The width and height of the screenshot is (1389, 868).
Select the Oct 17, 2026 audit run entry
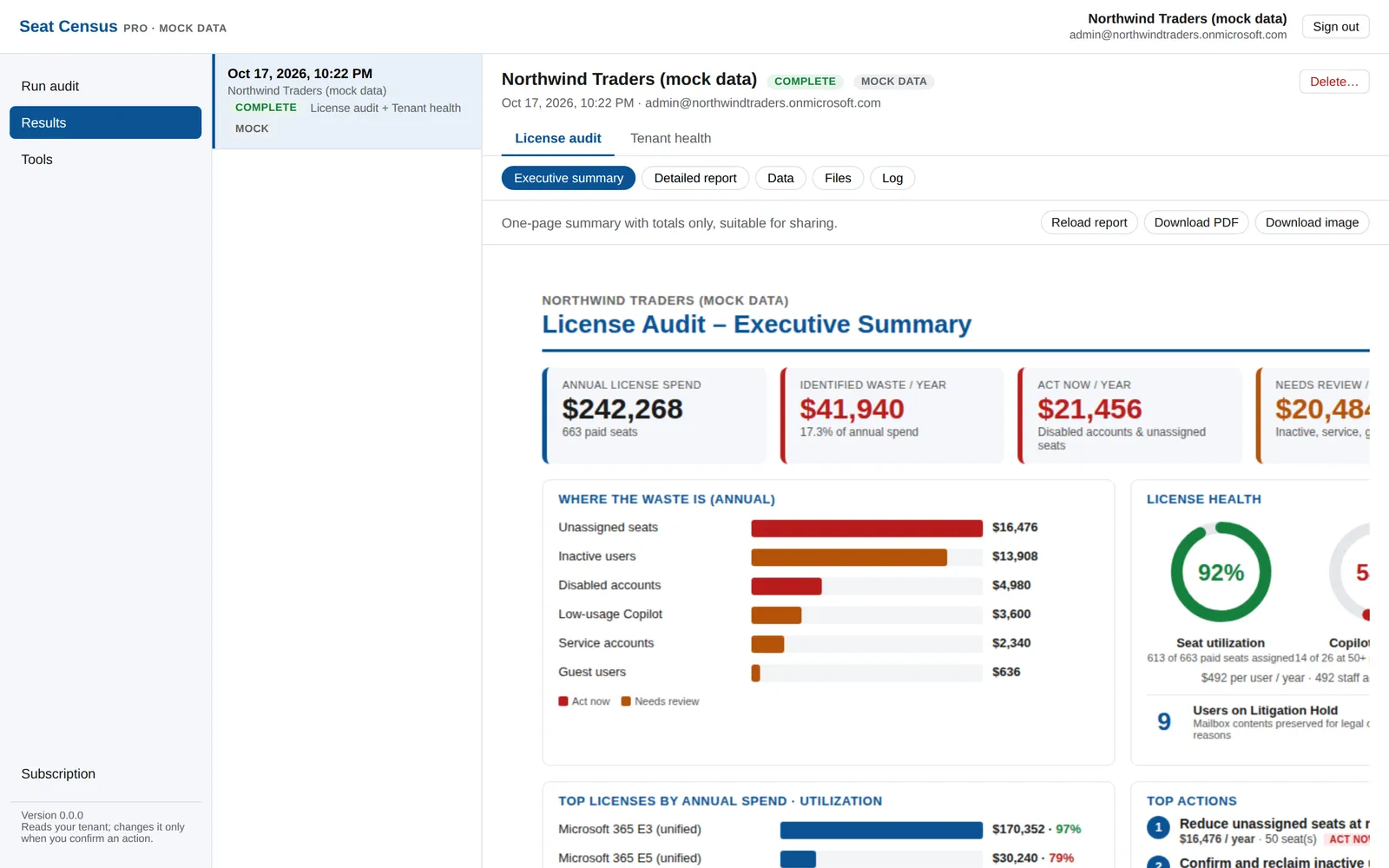[347, 102]
